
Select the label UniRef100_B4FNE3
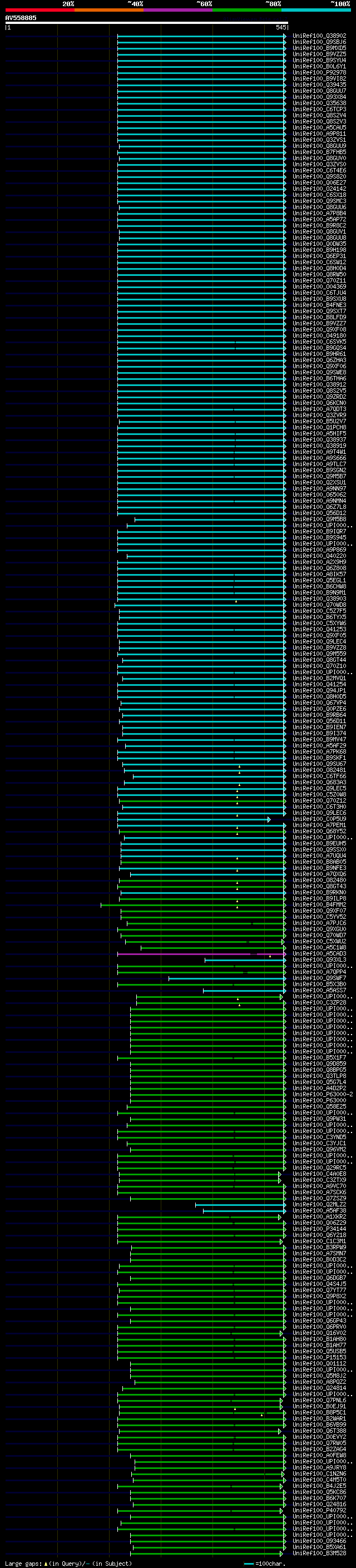[319, 305]
